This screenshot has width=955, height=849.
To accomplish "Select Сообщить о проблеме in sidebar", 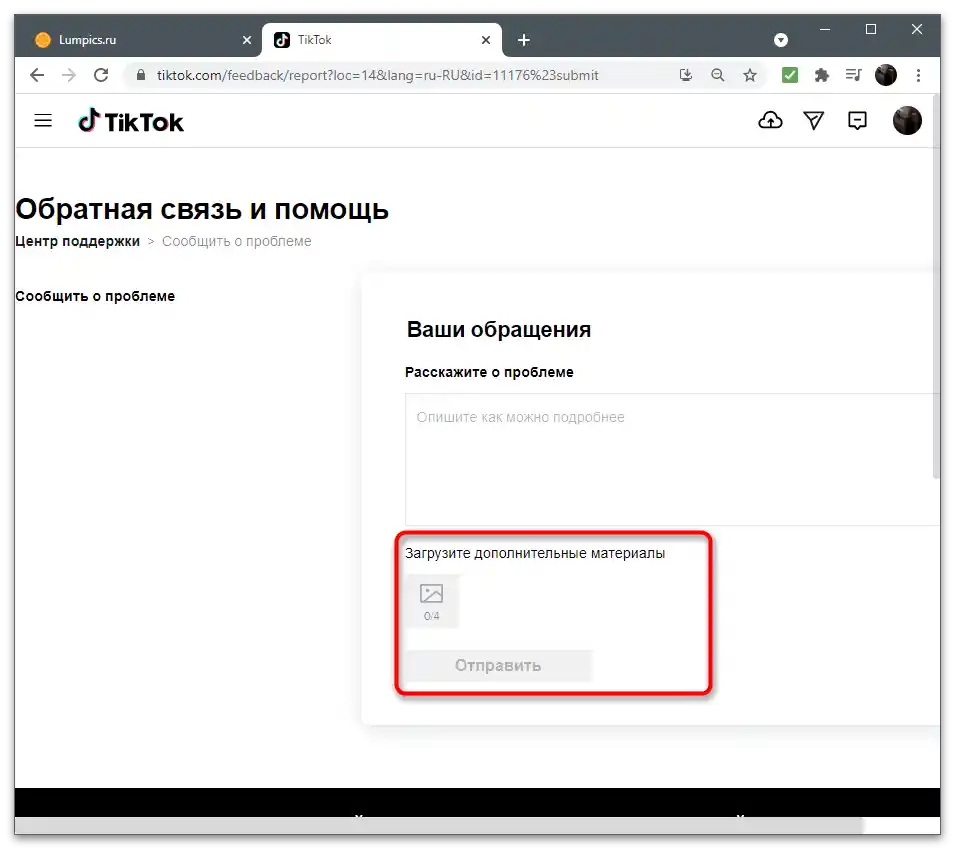I will coord(95,296).
